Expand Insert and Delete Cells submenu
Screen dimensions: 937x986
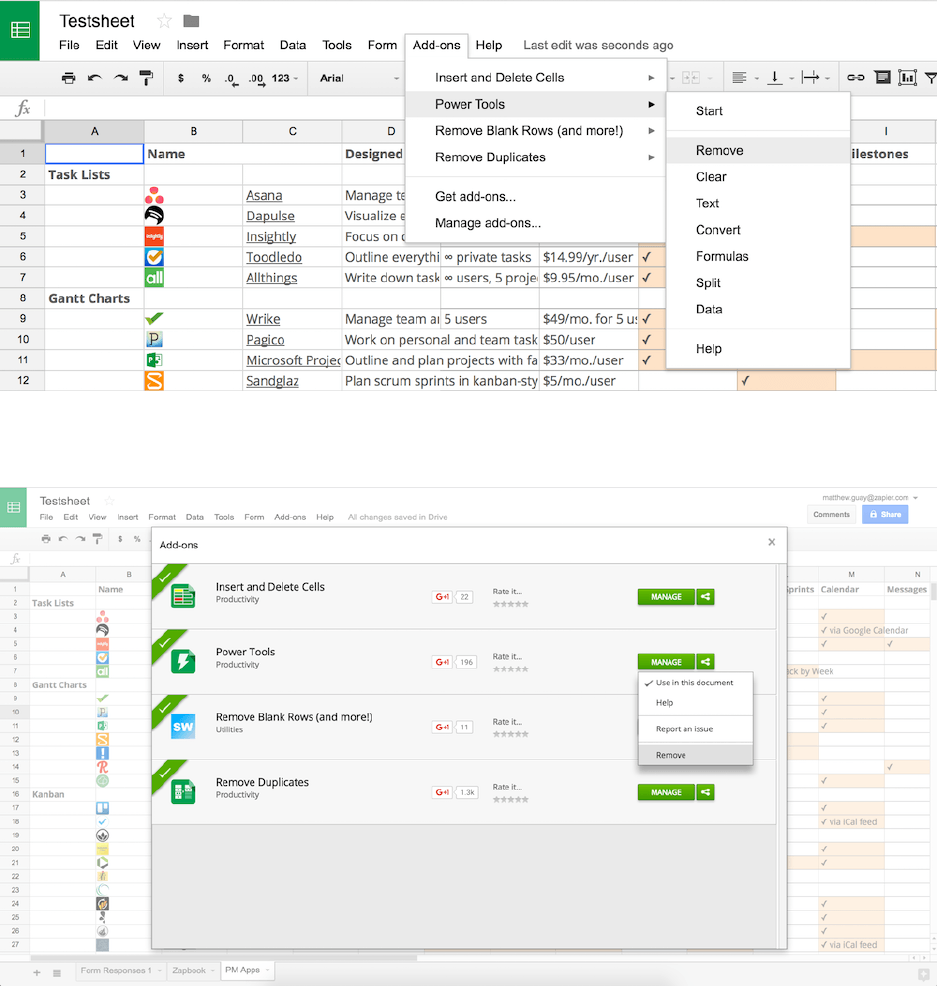[x=651, y=77]
